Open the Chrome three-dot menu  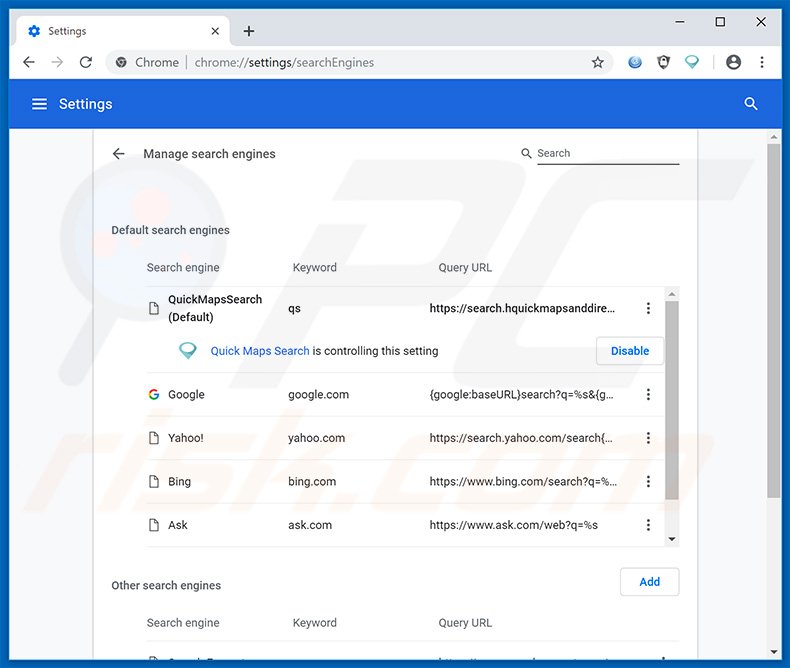(x=762, y=62)
